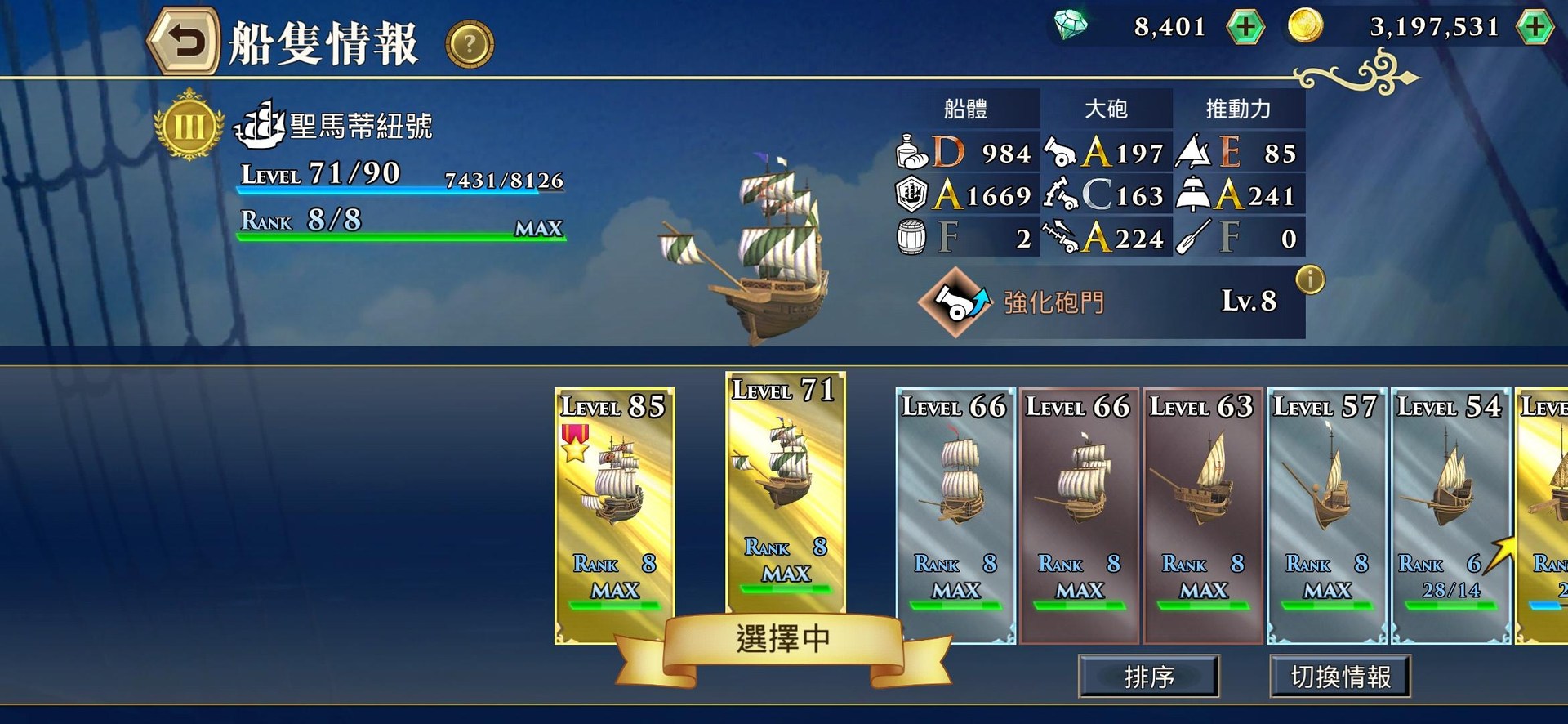The height and width of the screenshot is (724, 1568).
Task: Click the back arrow button
Action: [184, 41]
